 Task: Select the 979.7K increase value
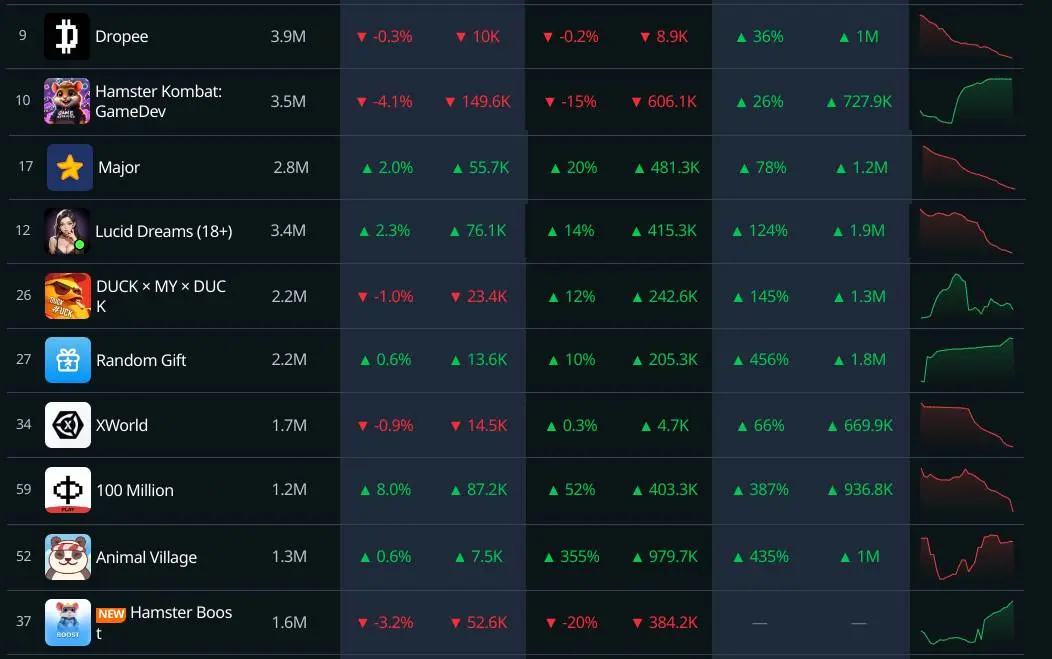(x=665, y=557)
